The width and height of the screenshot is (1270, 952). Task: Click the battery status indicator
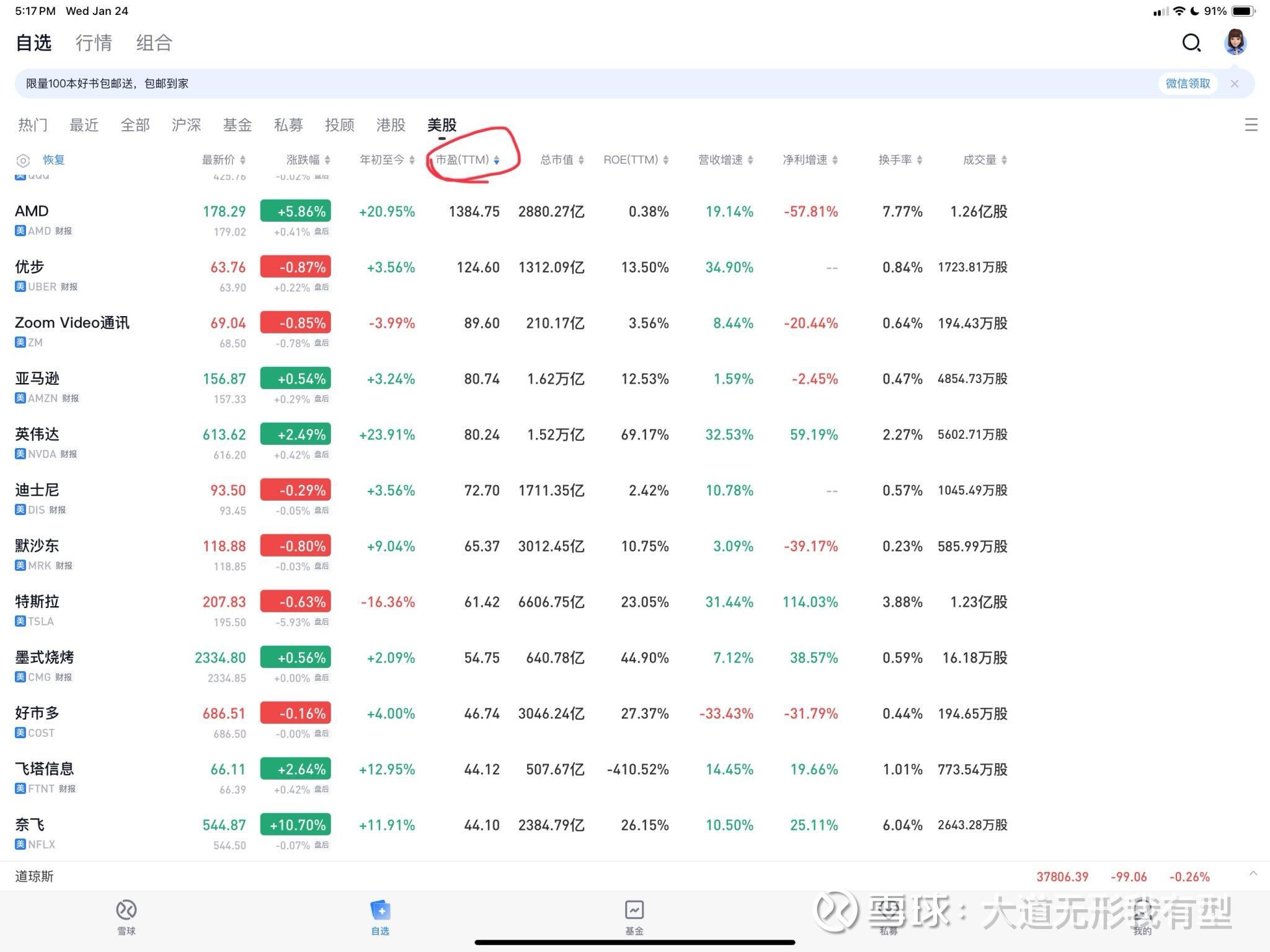coord(1243,11)
